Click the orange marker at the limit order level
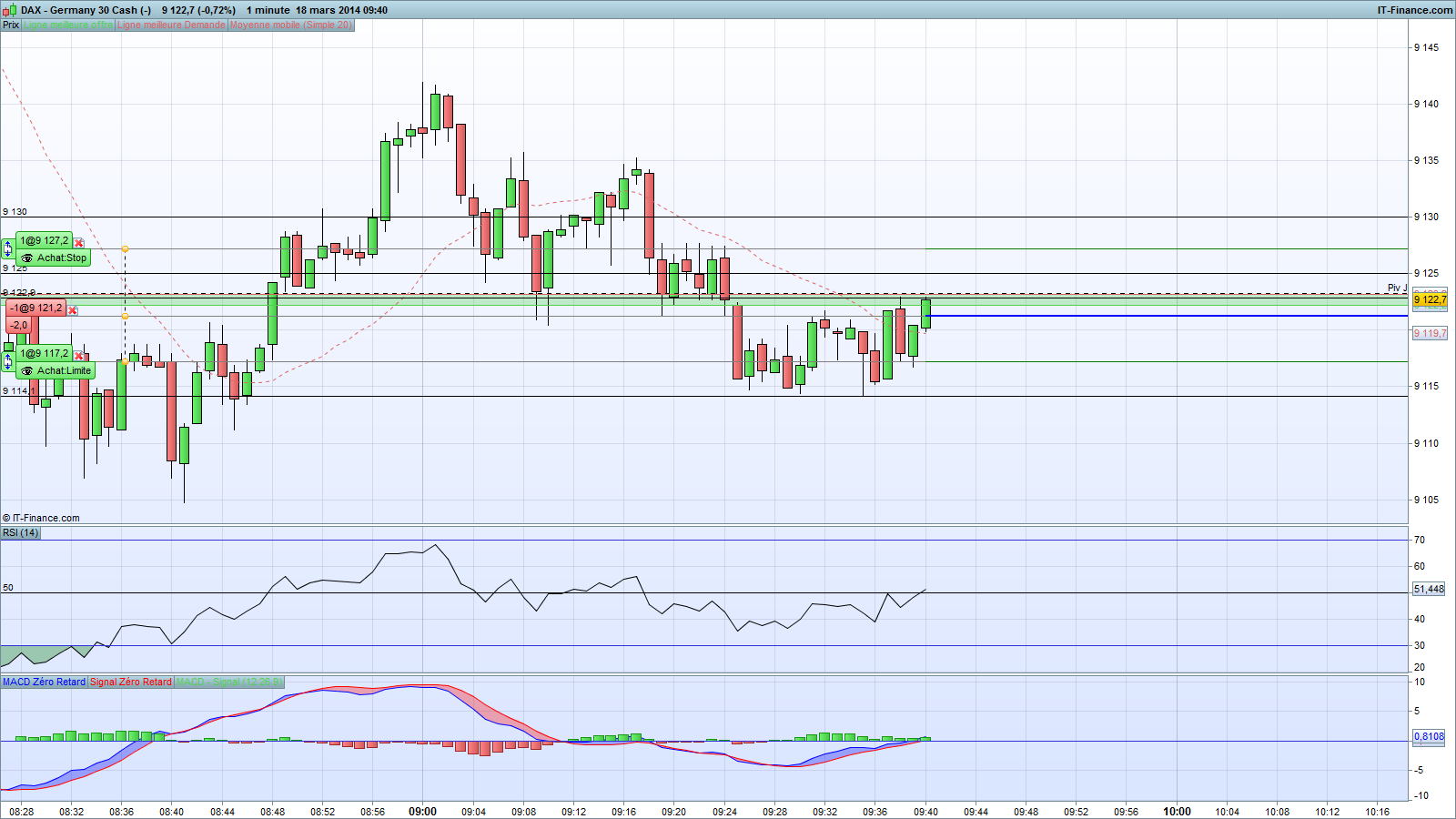Screen dimensions: 1456x819 pyautogui.click(x=125, y=361)
